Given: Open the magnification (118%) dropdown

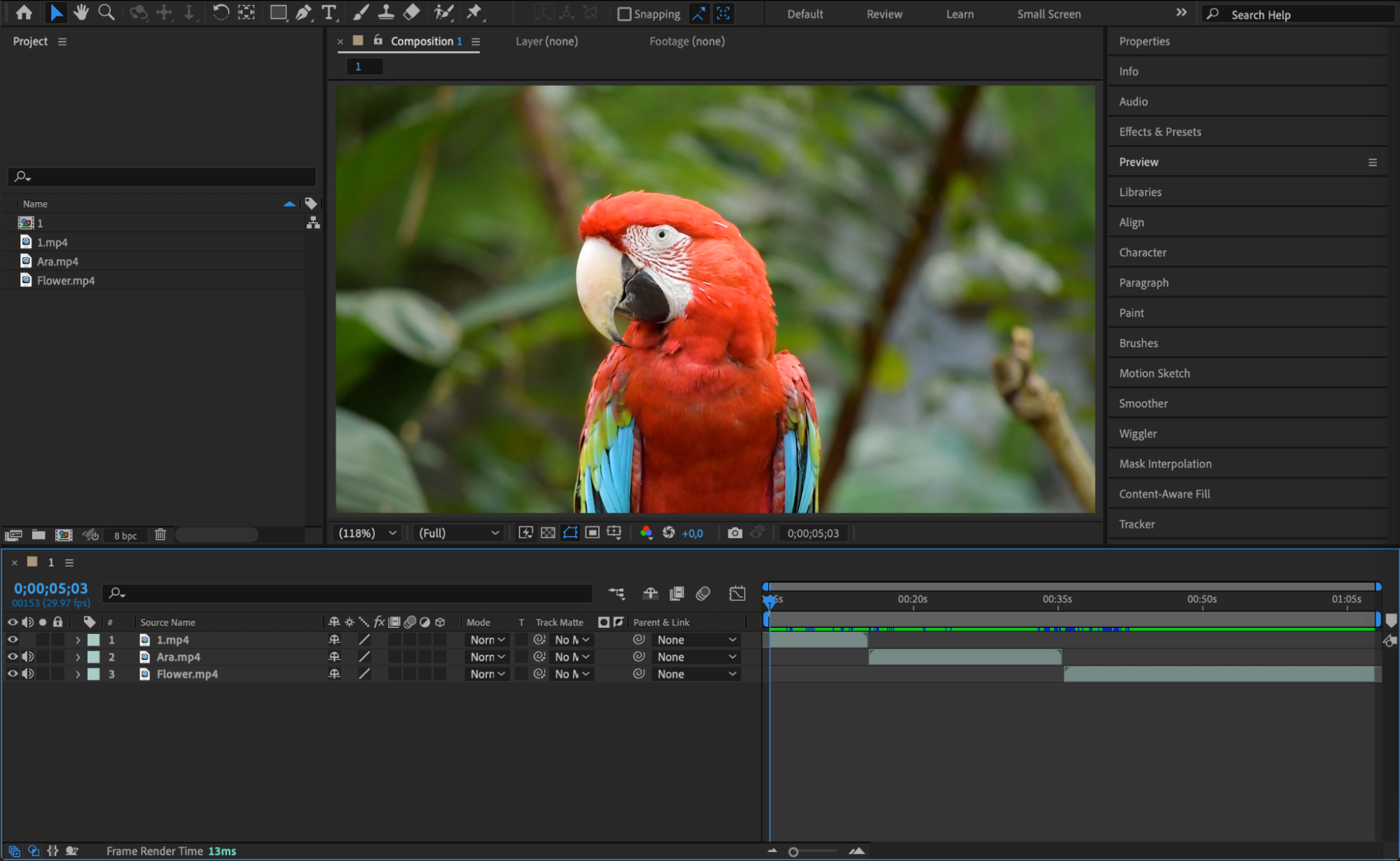Looking at the screenshot, I should pos(368,533).
